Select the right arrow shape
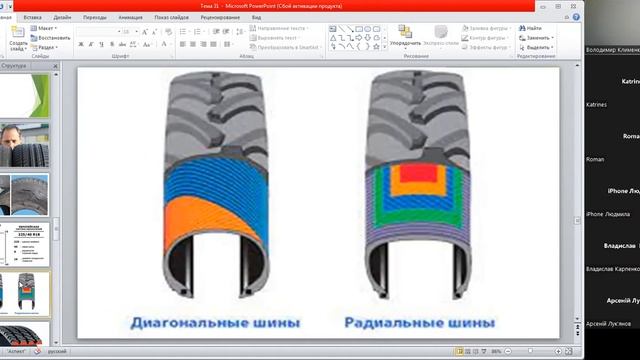The image size is (640, 360). point(359,38)
